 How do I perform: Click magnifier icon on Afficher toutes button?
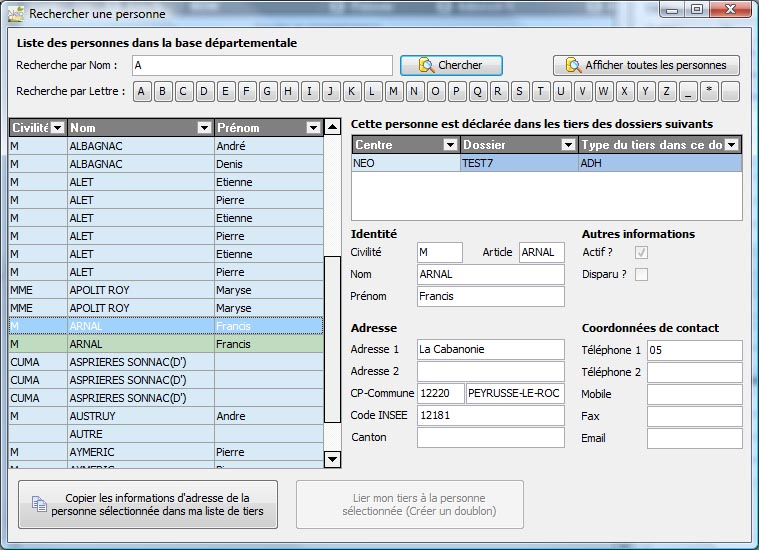(573, 65)
